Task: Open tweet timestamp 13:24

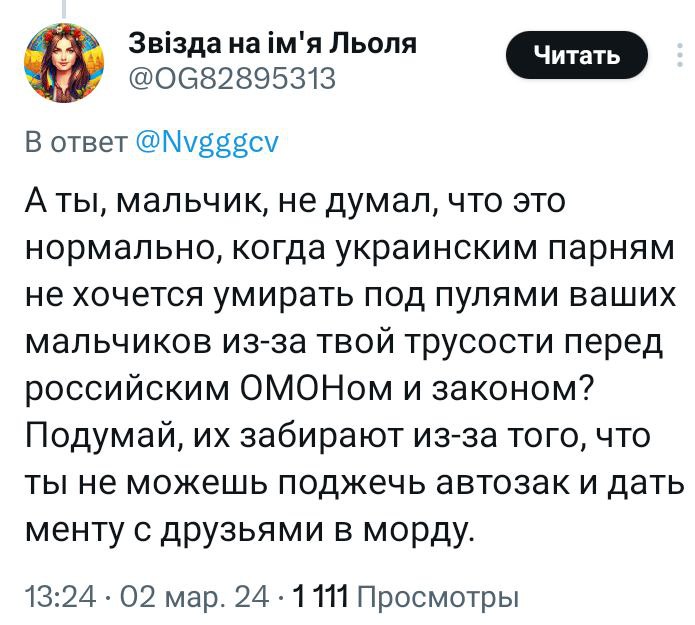Action: point(60,597)
